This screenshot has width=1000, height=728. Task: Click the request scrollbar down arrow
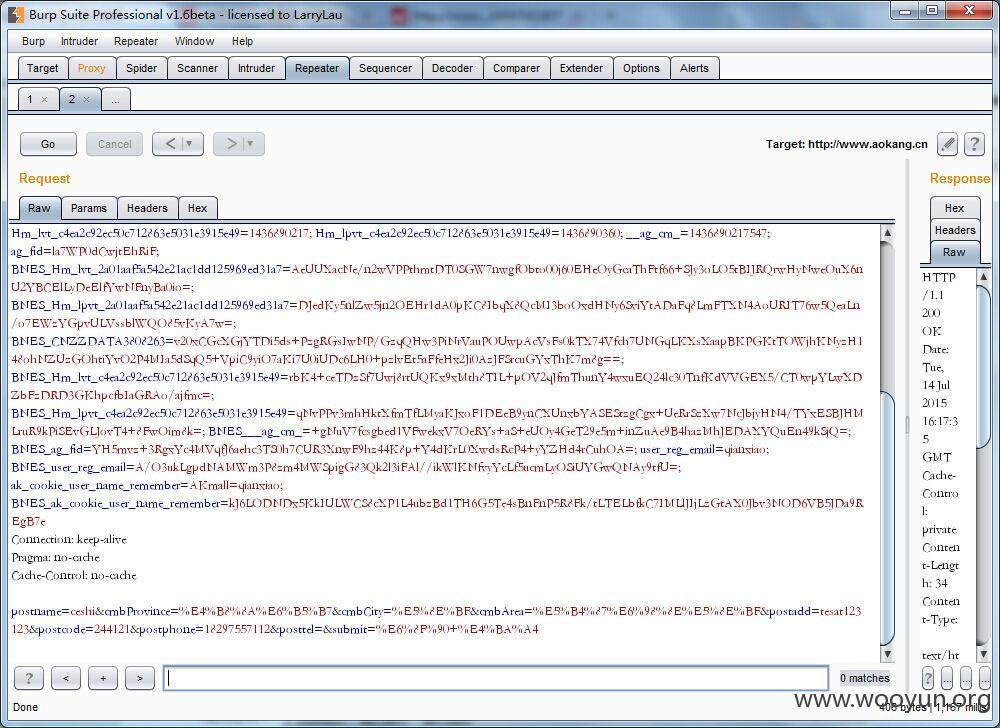point(887,654)
